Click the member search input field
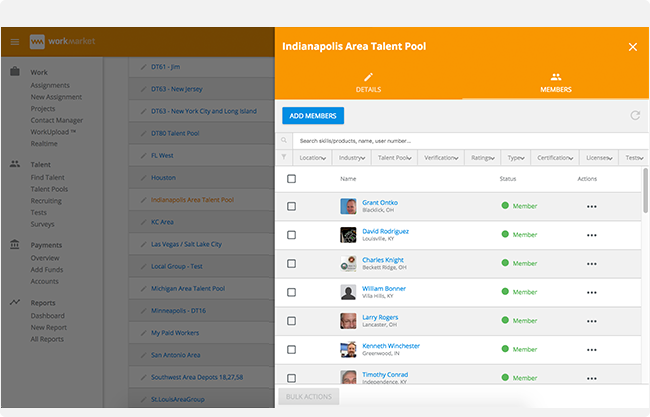 click(471, 141)
